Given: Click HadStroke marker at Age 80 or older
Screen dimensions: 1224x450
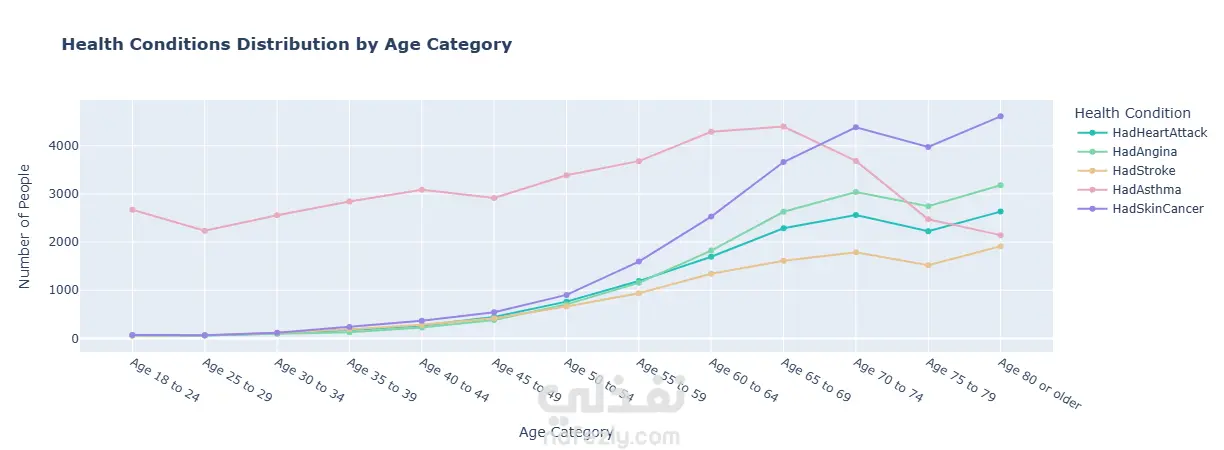Looking at the screenshot, I should (x=1000, y=246).
